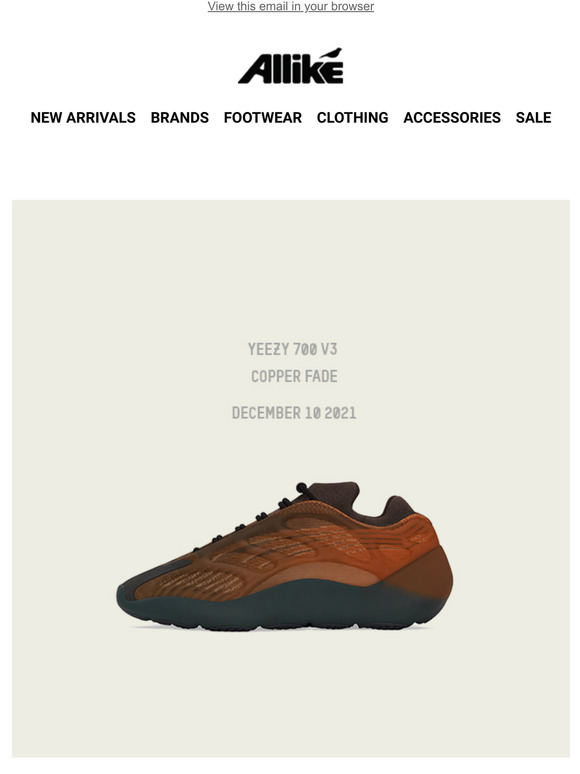The width and height of the screenshot is (580, 774).
Task: Click the DECEMBER 10 2021 release date
Action: click(x=294, y=413)
